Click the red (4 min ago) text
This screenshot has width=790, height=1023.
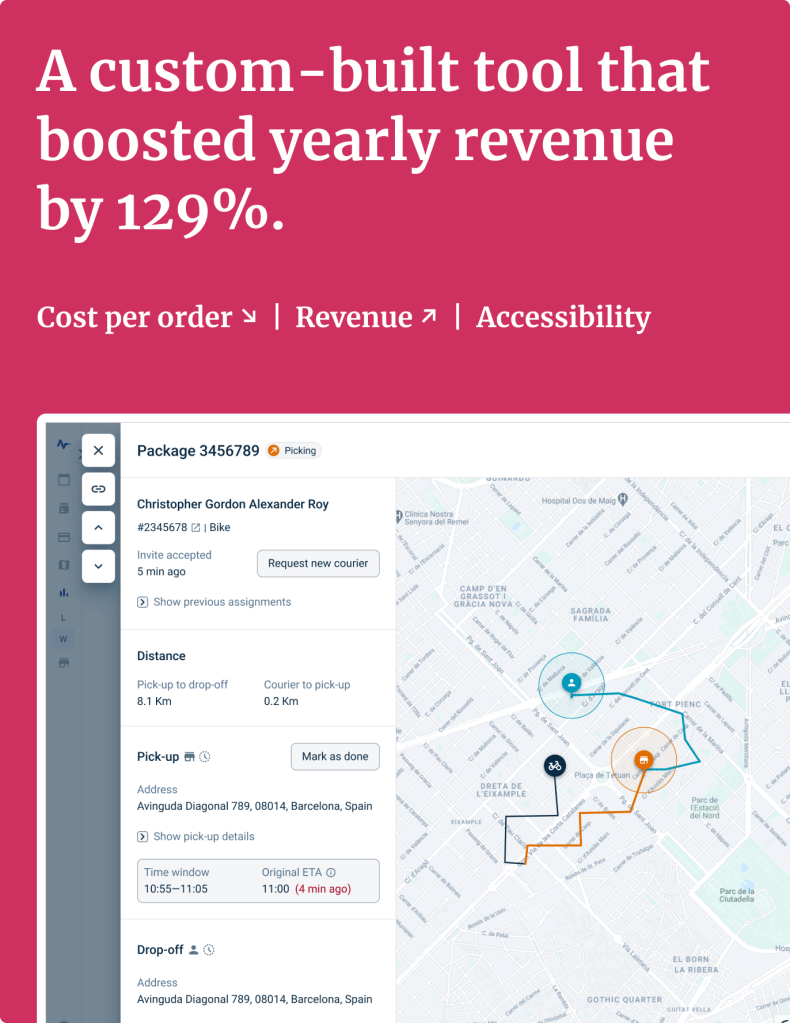(323, 889)
